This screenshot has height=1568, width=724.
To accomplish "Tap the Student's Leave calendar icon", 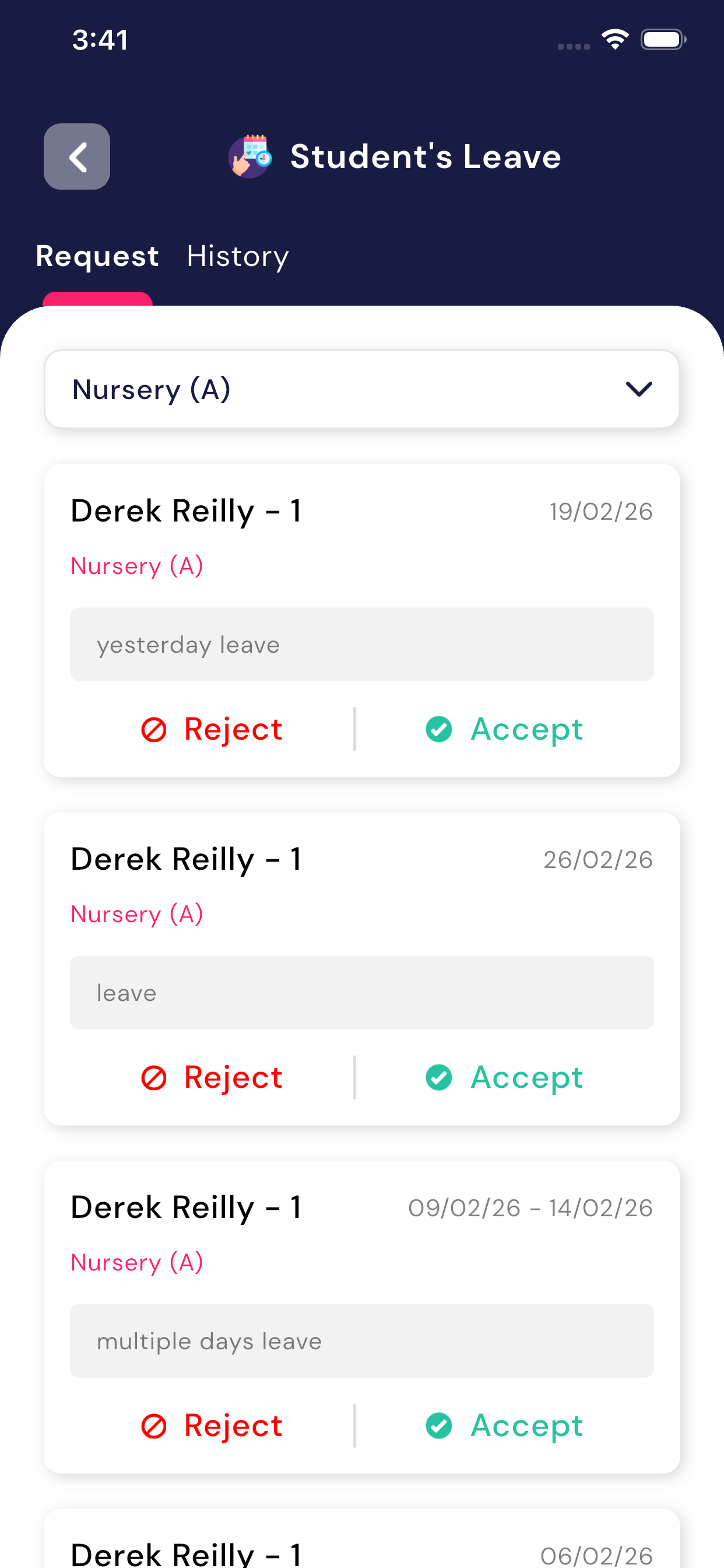I will pyautogui.click(x=250, y=156).
